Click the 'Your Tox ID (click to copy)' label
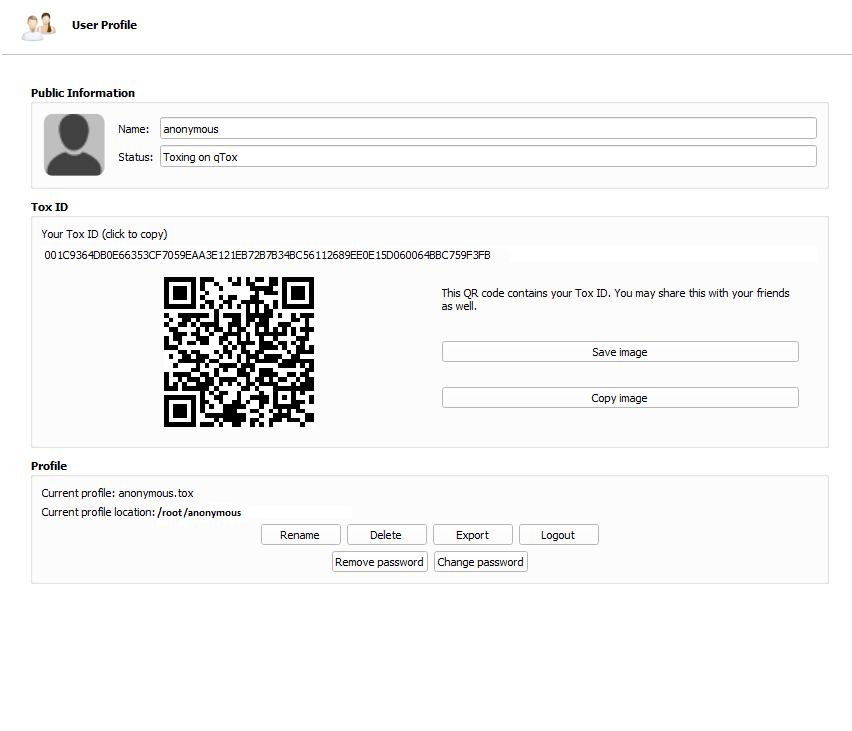This screenshot has height=731, width=852. coord(104,234)
